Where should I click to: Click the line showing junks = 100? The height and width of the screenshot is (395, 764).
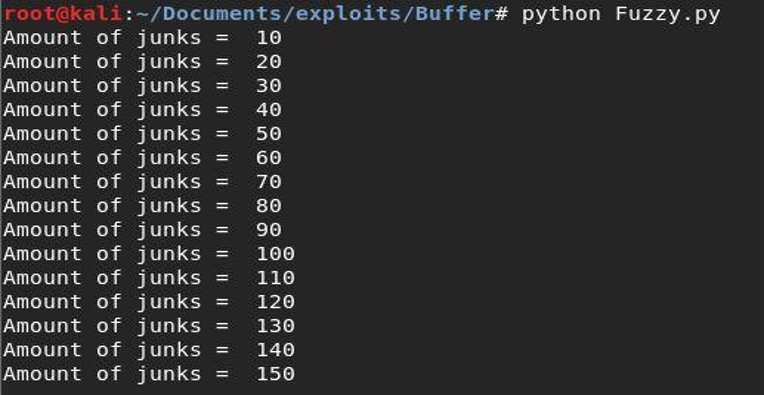(149, 254)
